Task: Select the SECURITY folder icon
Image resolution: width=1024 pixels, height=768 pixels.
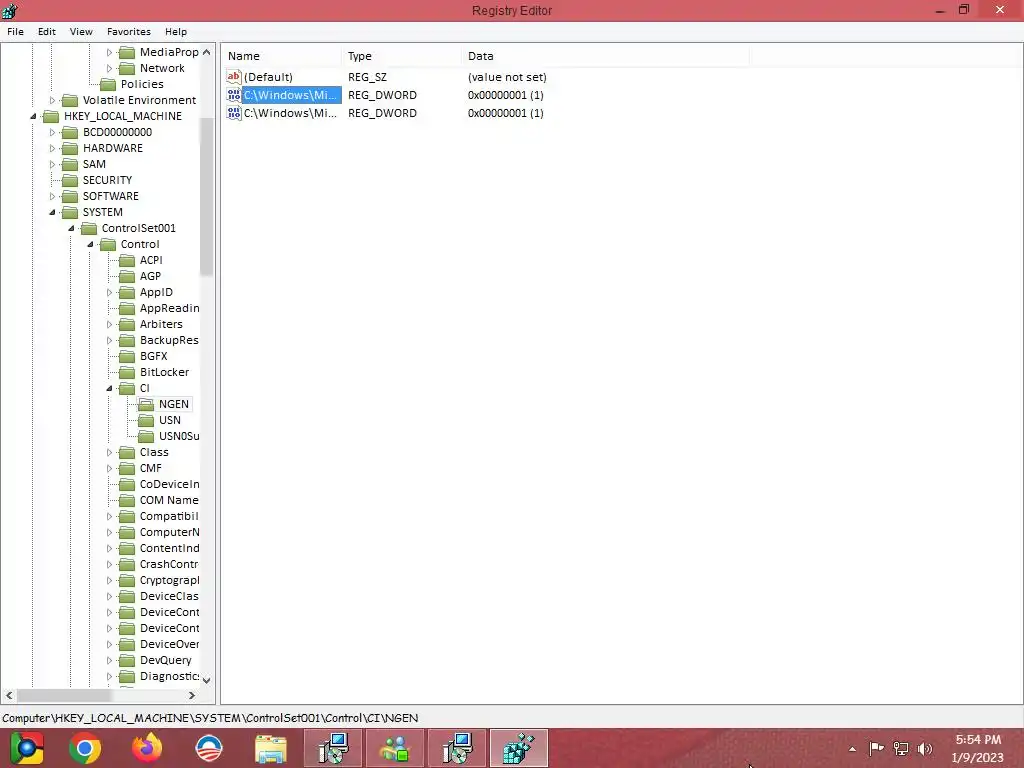Action: coord(70,180)
